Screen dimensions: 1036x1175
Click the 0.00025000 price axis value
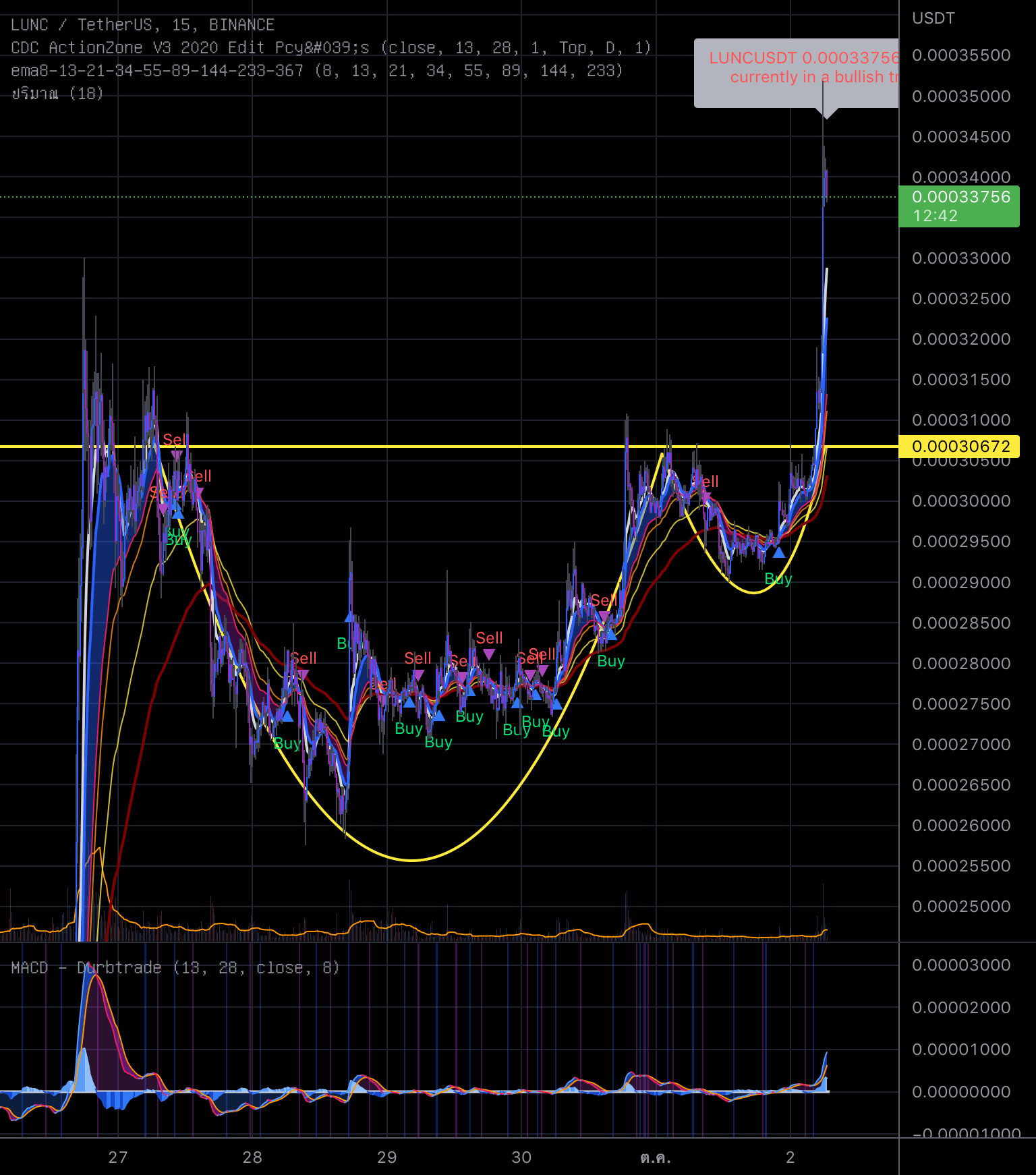click(x=961, y=907)
